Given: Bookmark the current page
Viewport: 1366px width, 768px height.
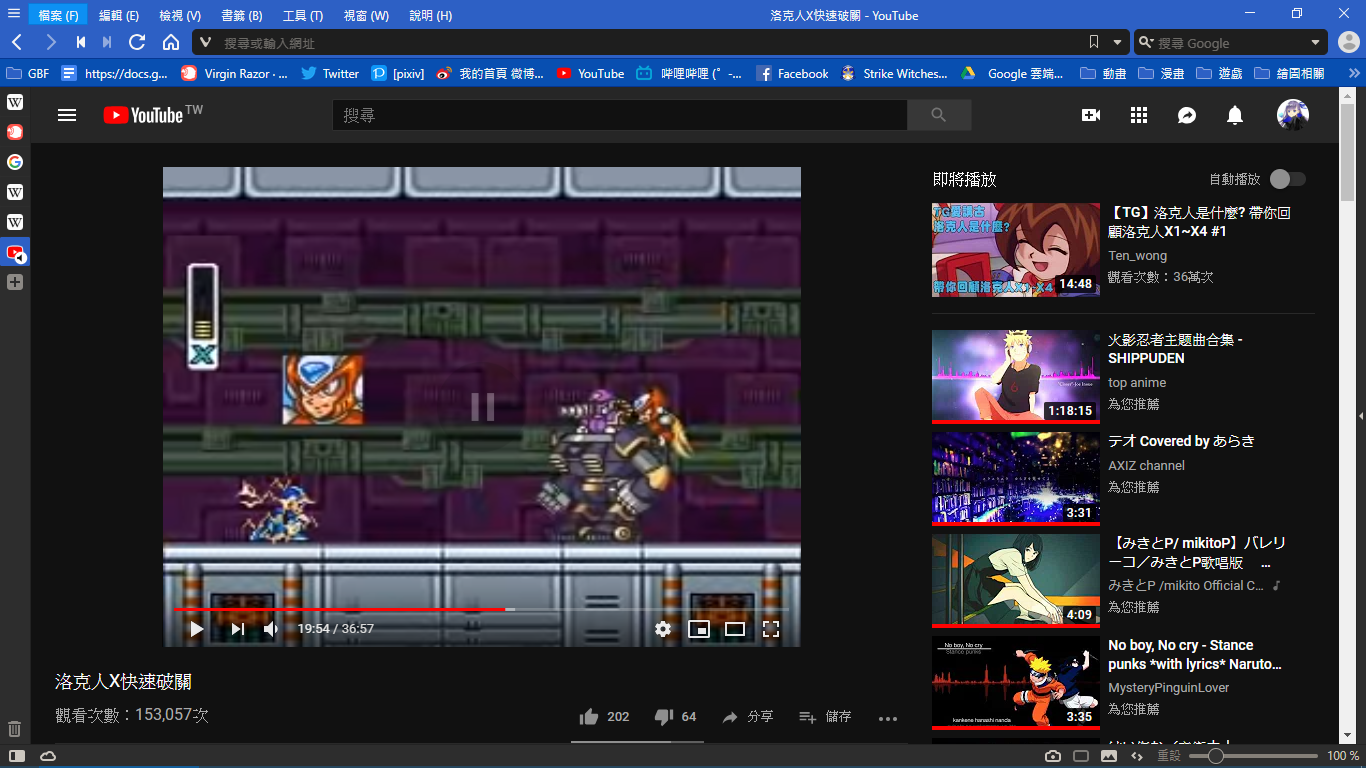Looking at the screenshot, I should (x=1094, y=42).
